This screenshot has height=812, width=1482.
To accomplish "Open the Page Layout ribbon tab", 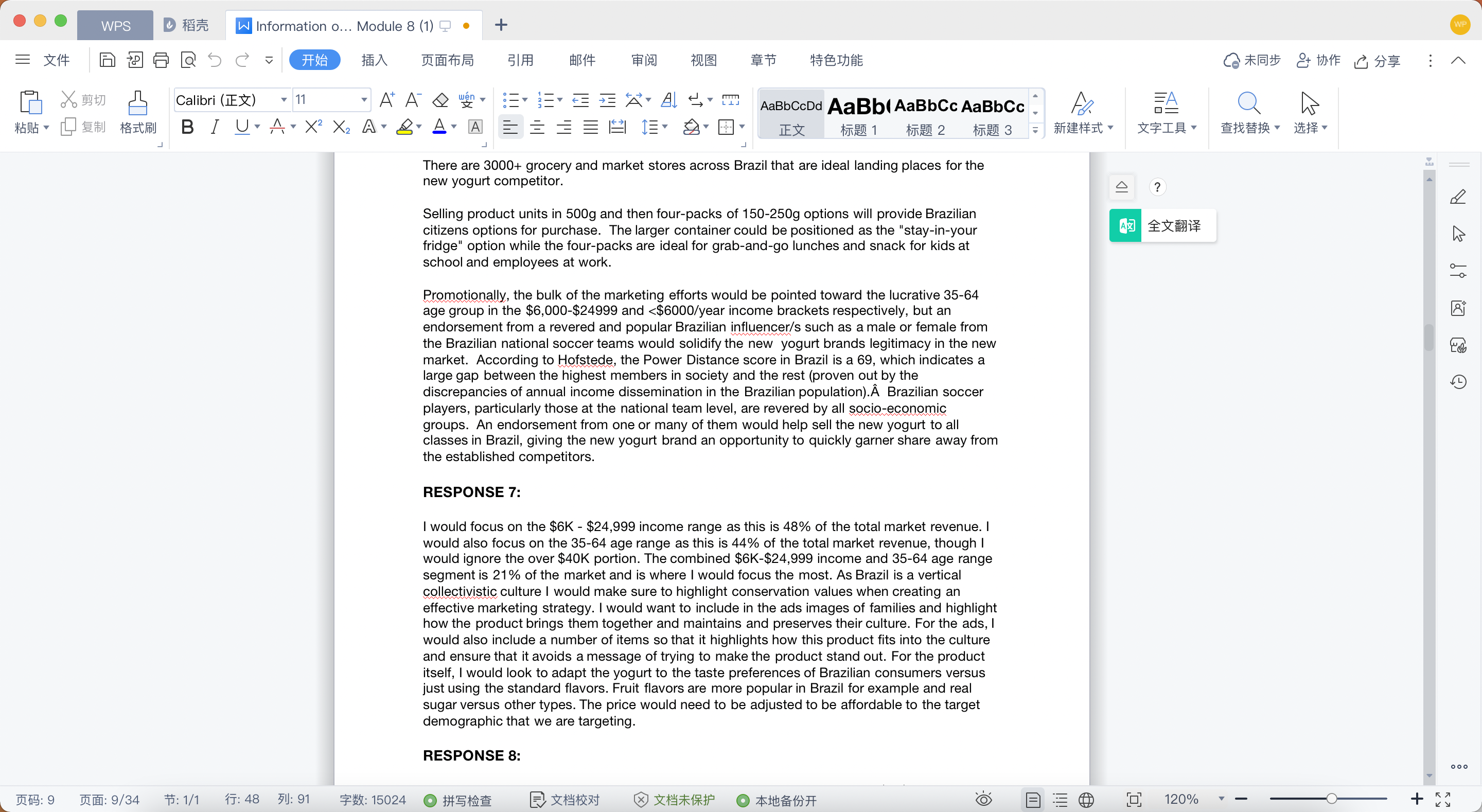I will point(447,60).
